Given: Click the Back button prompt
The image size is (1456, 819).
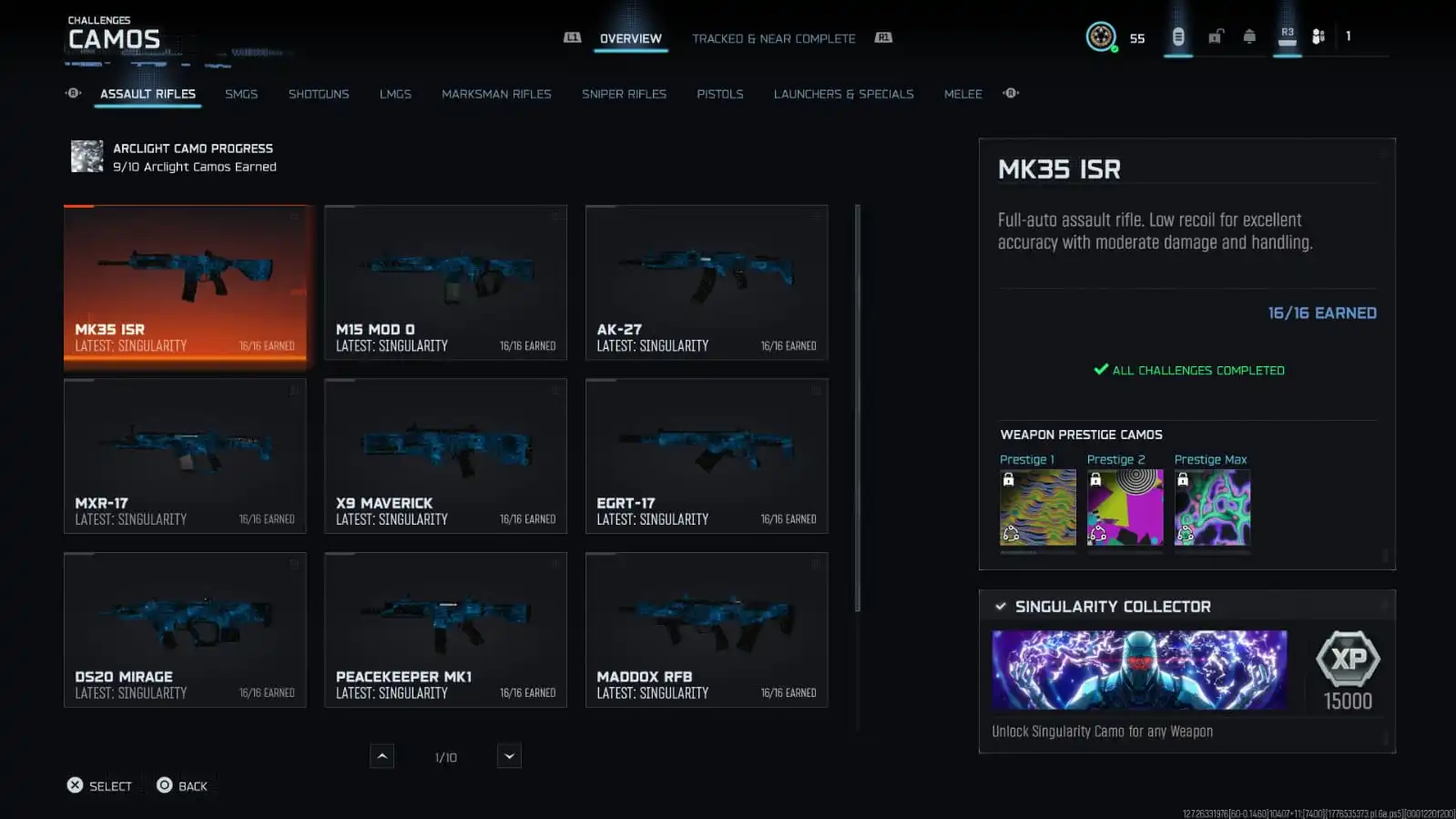Looking at the screenshot, I should [182, 785].
